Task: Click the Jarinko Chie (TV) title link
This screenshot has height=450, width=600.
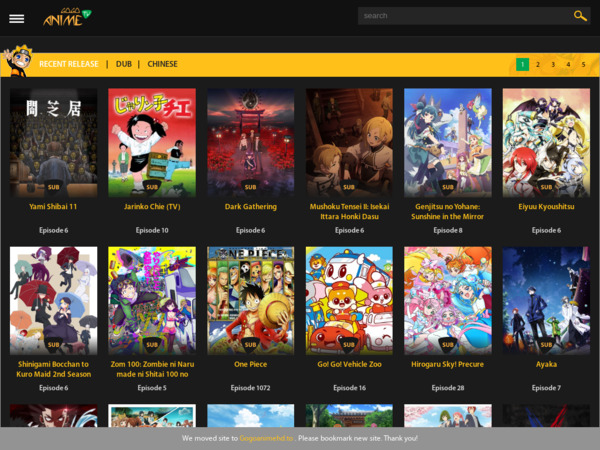Action: (x=152, y=207)
